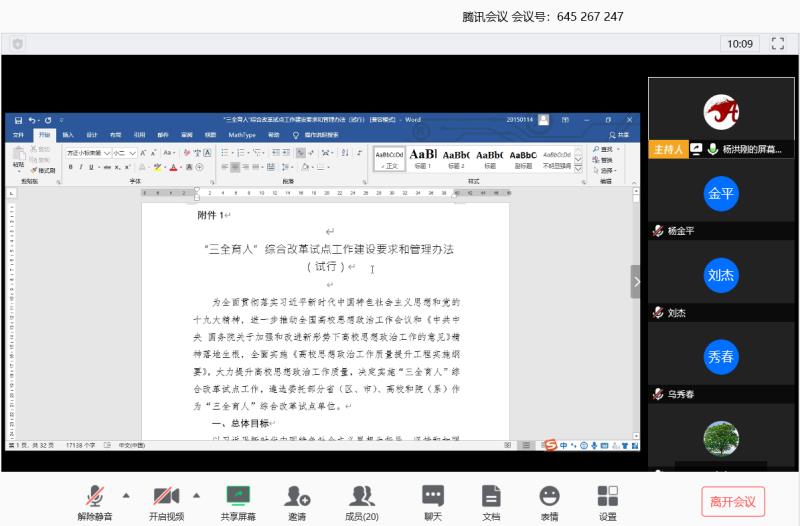This screenshot has height=526, width=800.
Task: Open the 邀请 (Invite) participants icon
Action: click(297, 496)
